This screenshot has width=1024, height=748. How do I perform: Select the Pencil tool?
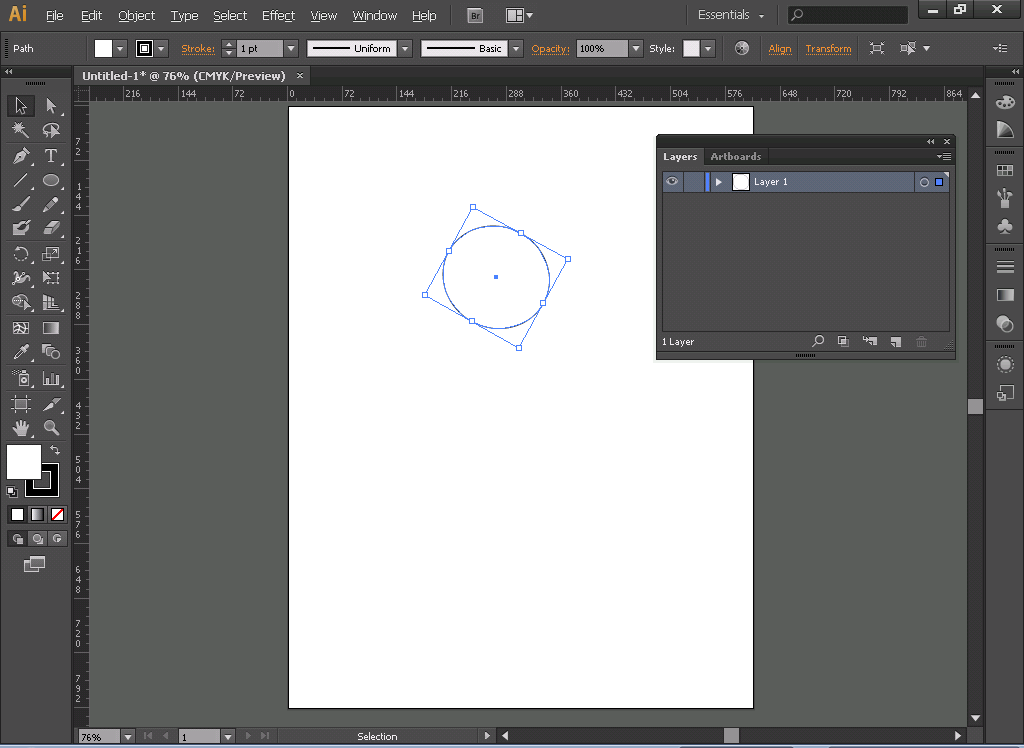[51, 204]
